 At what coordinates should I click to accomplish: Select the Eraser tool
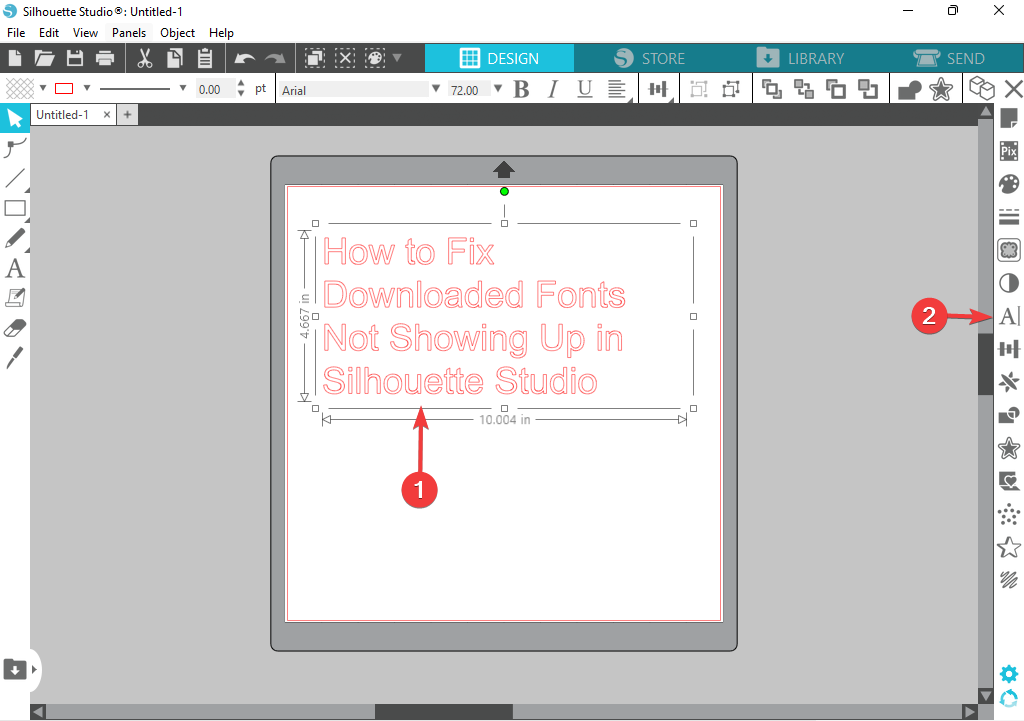point(14,328)
